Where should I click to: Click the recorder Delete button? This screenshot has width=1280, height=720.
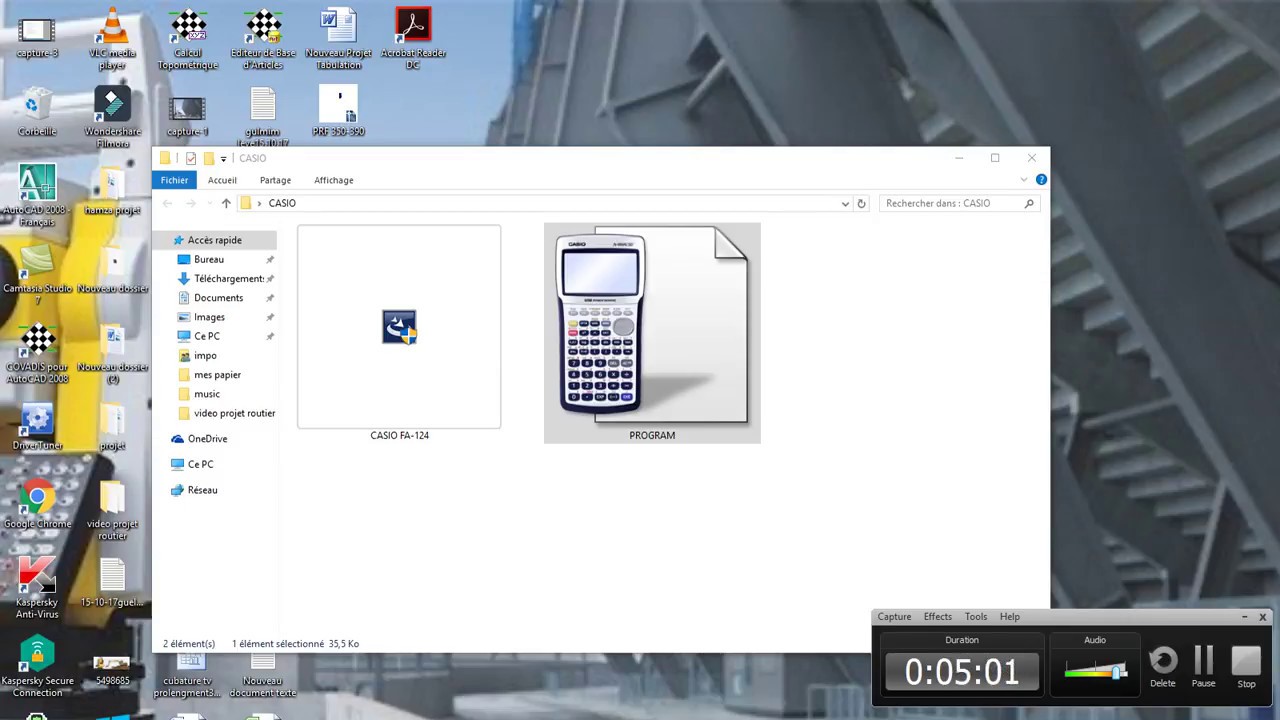click(x=1162, y=667)
